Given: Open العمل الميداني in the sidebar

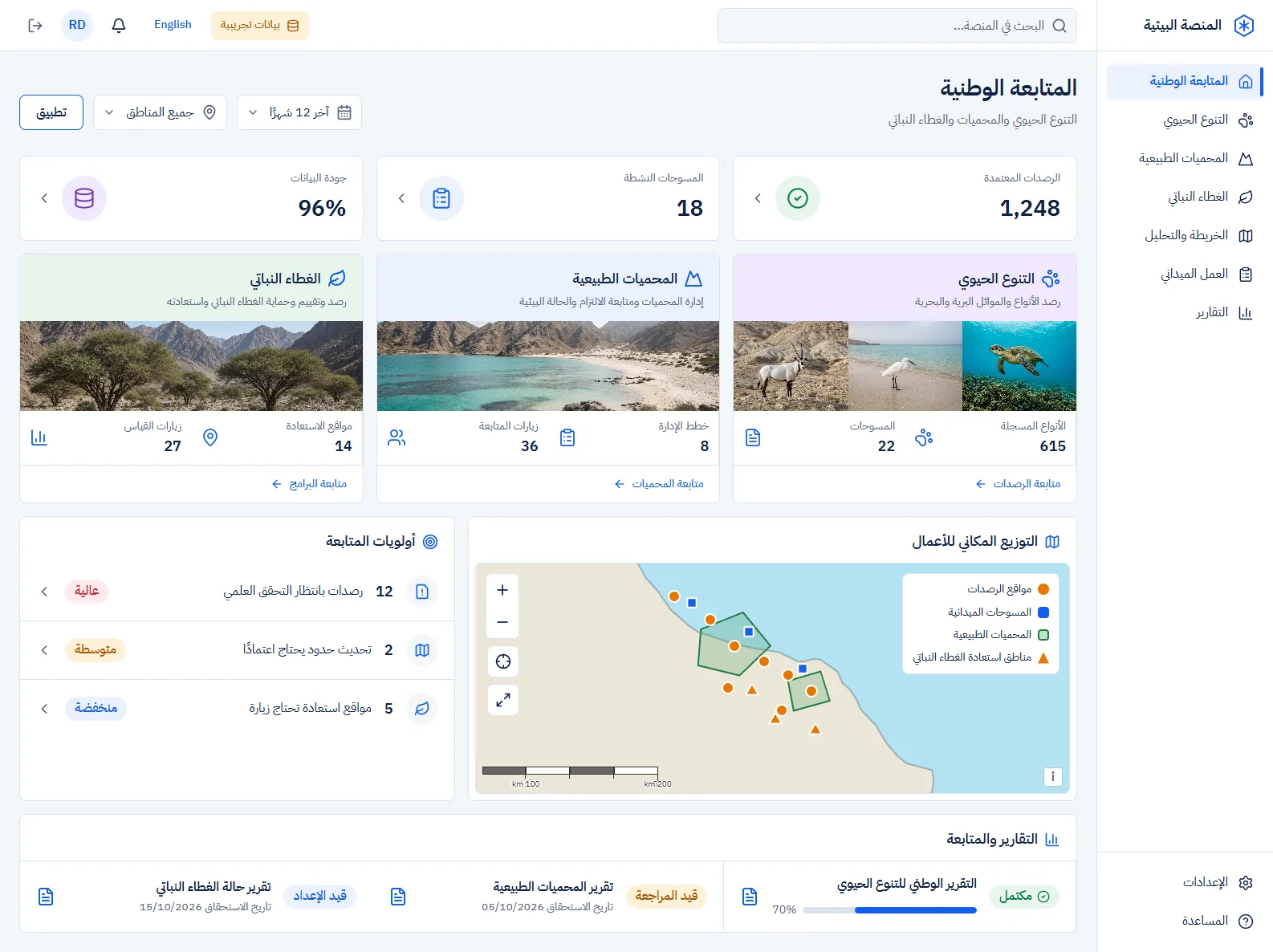Looking at the screenshot, I should [1185, 274].
